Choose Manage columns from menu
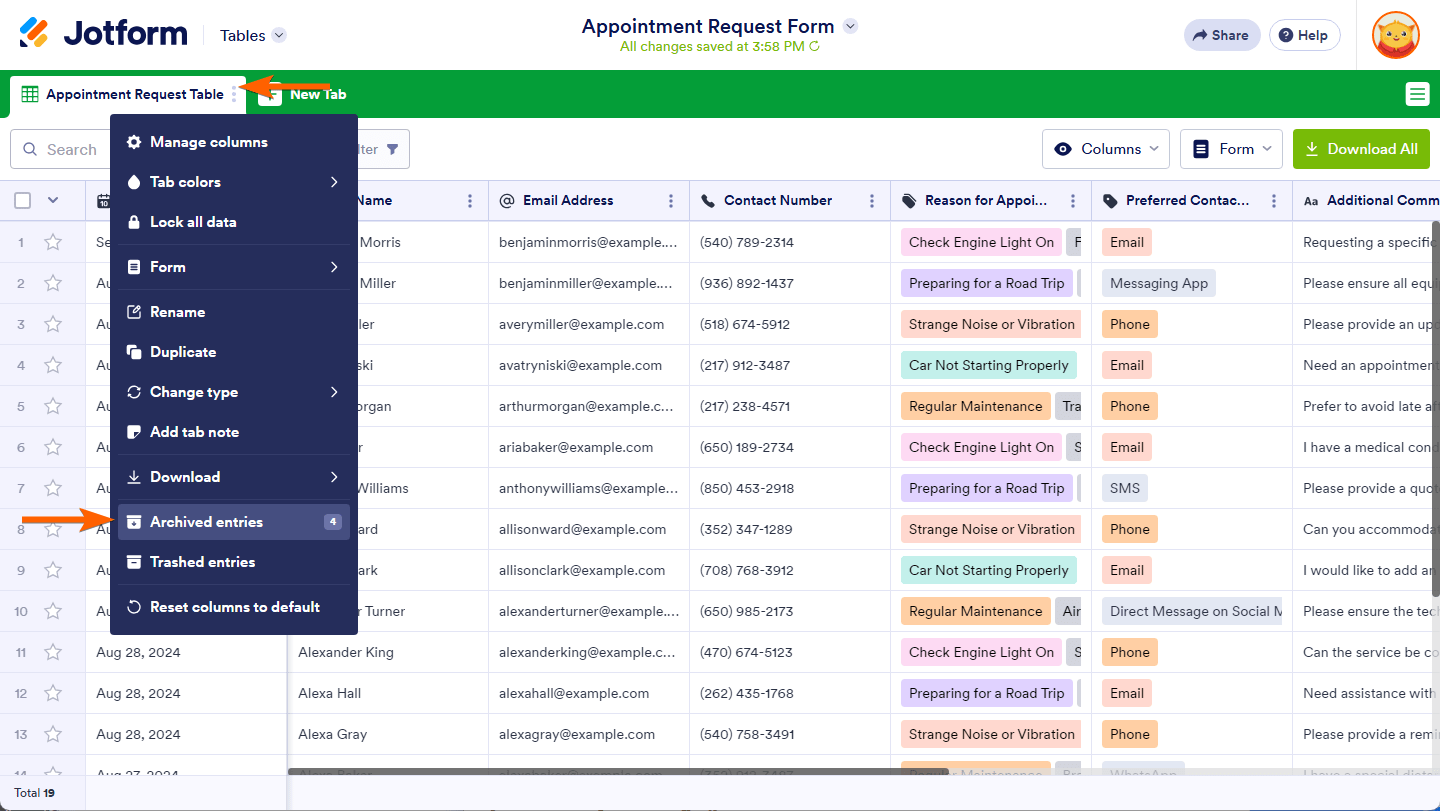 tap(234, 142)
